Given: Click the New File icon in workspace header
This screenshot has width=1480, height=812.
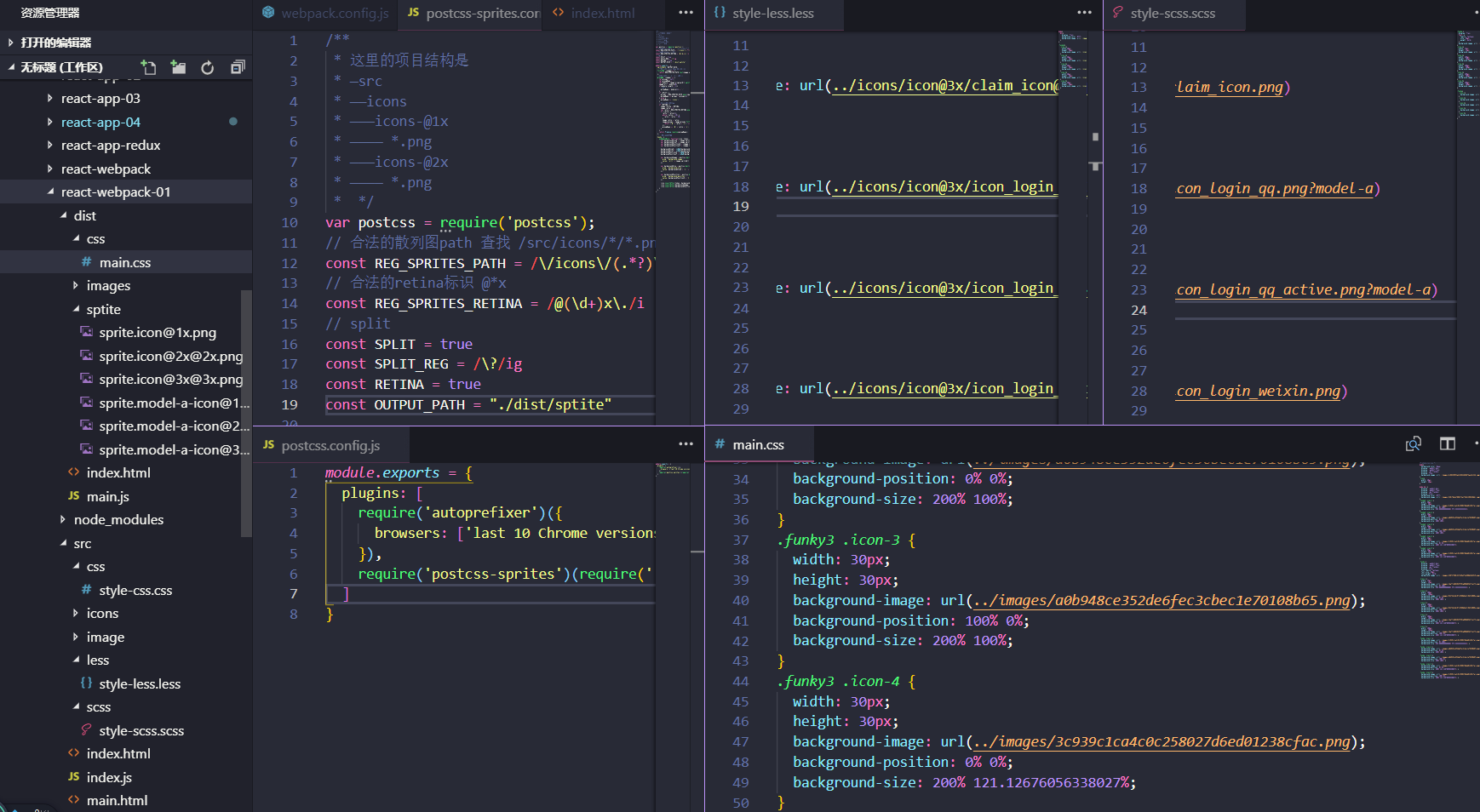Looking at the screenshot, I should pyautogui.click(x=148, y=67).
